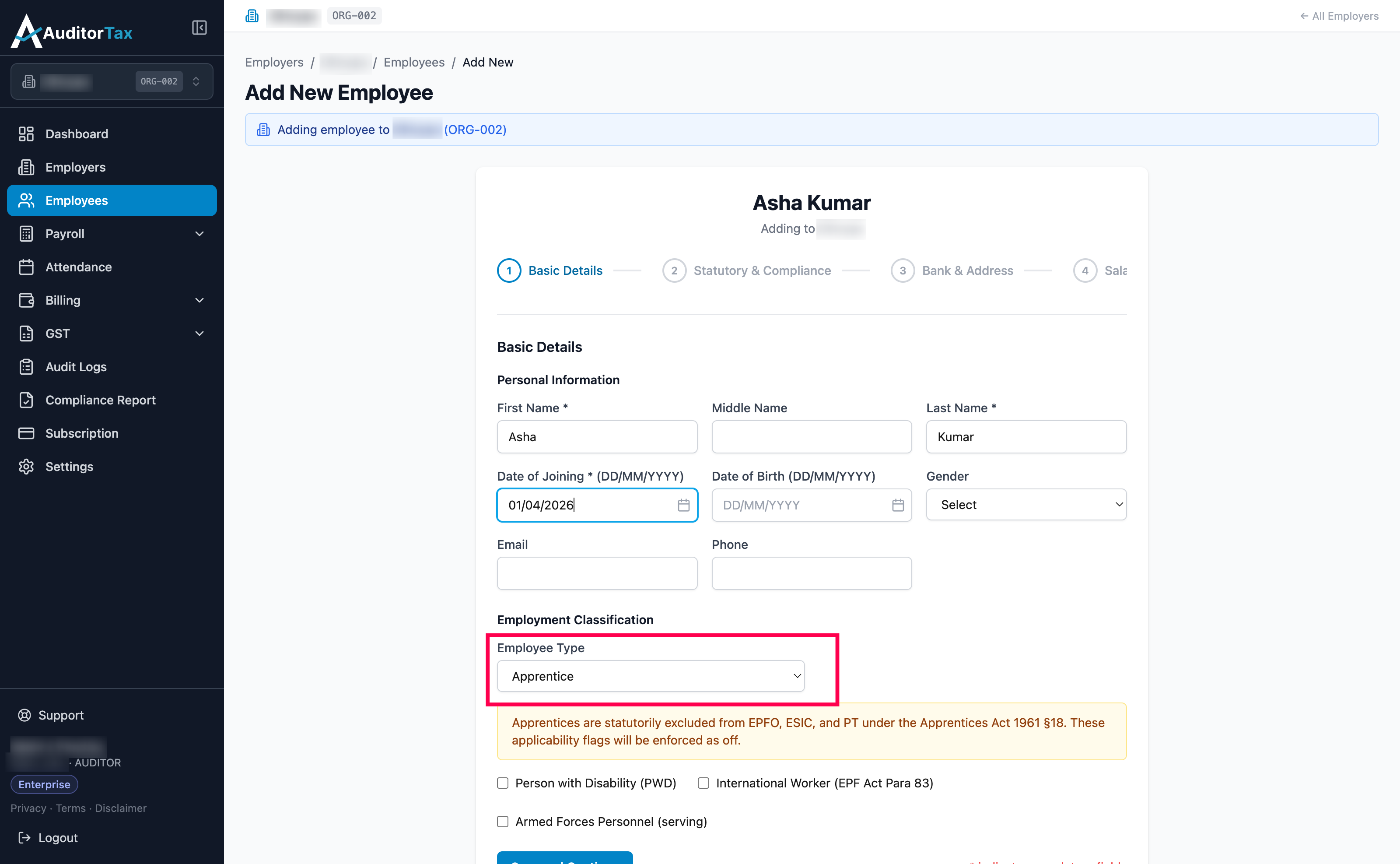Click the Support lifebuoy icon

tap(24, 715)
